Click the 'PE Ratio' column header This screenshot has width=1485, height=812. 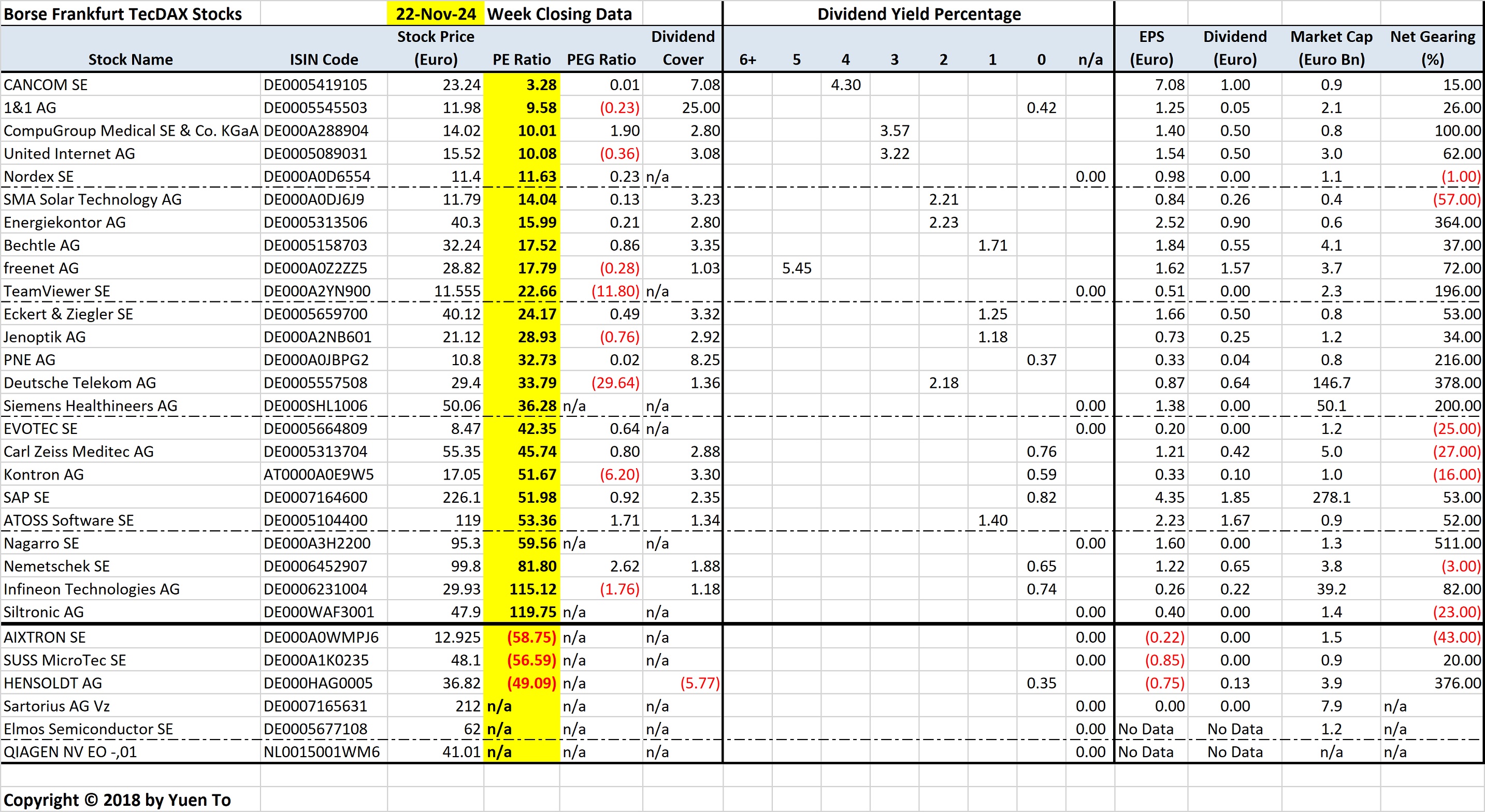click(x=521, y=60)
